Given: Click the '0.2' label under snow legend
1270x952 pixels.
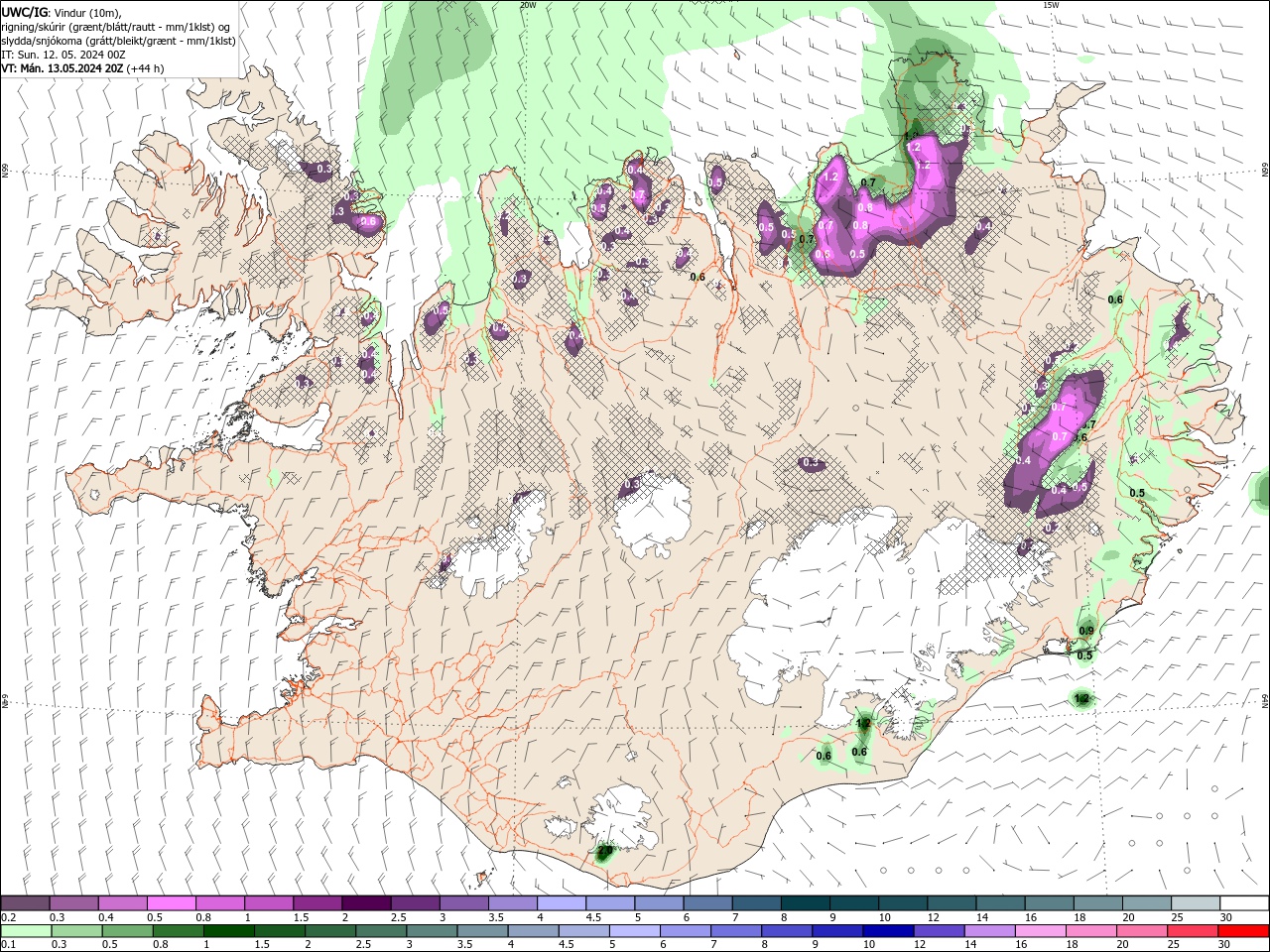Looking at the screenshot, I should point(8,917).
